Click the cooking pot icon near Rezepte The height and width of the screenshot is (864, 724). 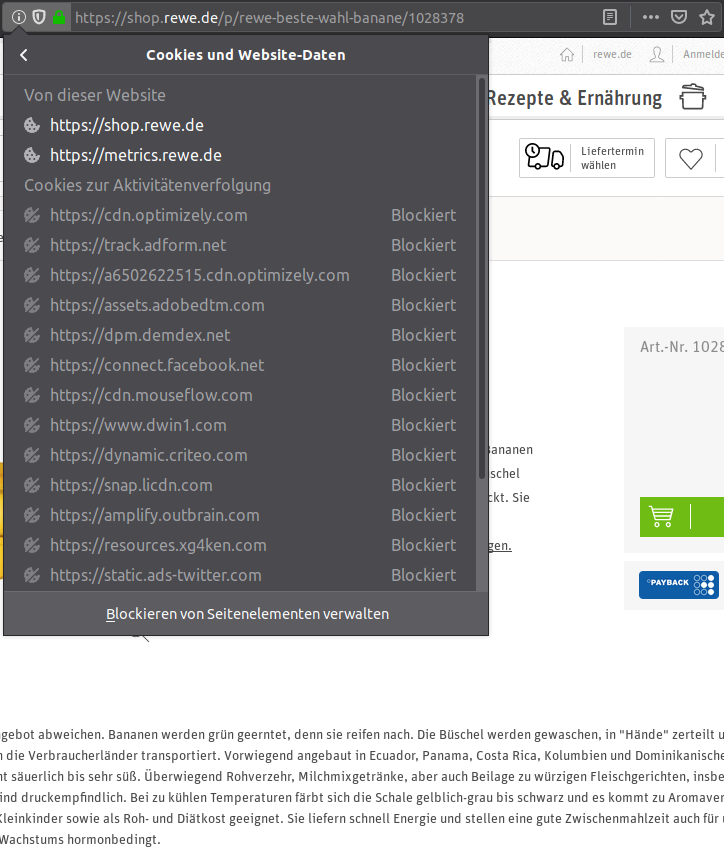point(693,97)
